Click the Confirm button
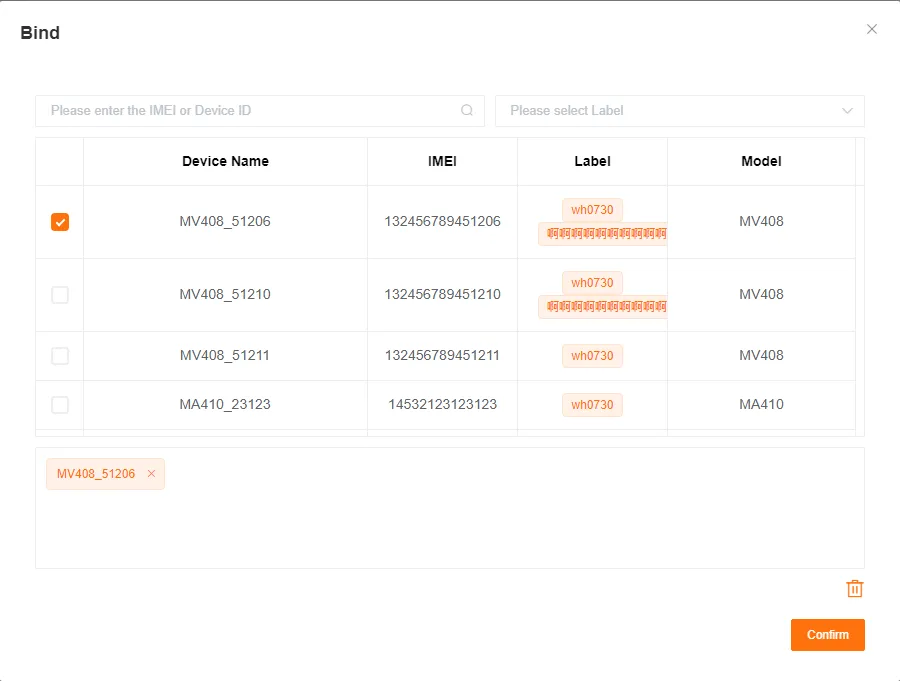Image resolution: width=900 pixels, height=681 pixels. (x=827, y=634)
